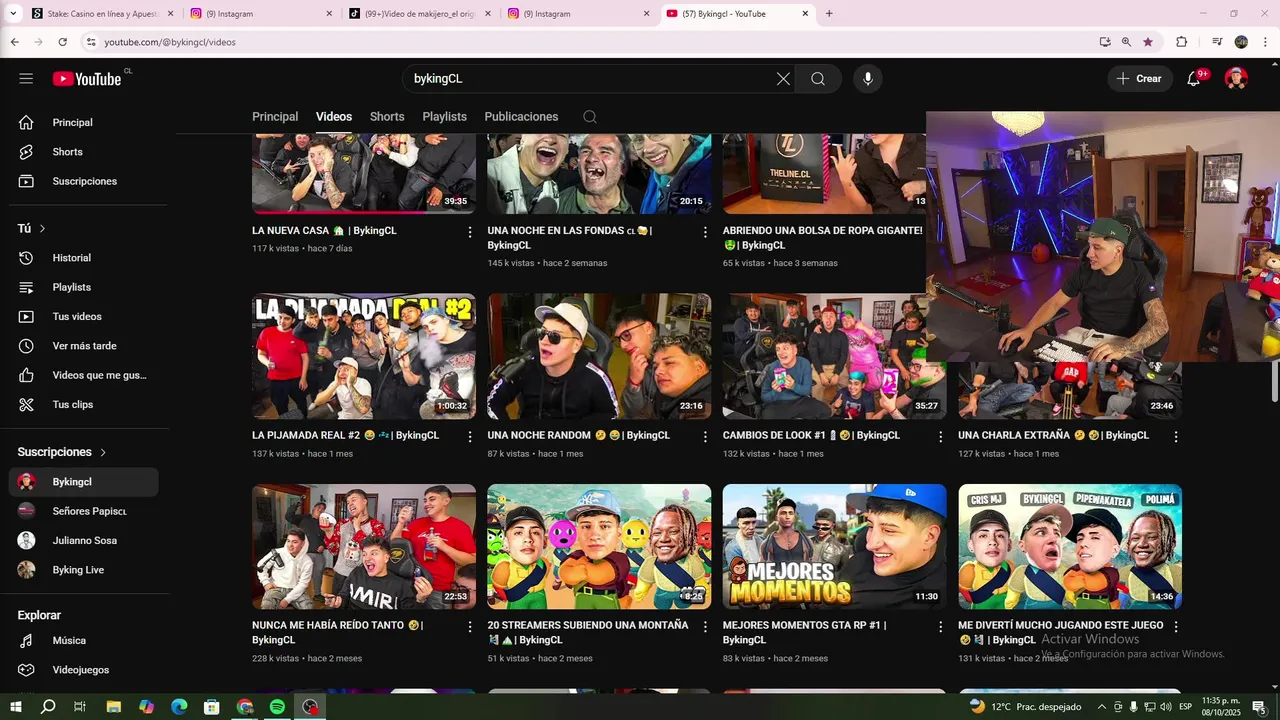1280x720 pixels.
Task: Play the 20 STREAMERS SUBIENDO UNA MONTAÑA thumbnail
Action: tap(599, 547)
